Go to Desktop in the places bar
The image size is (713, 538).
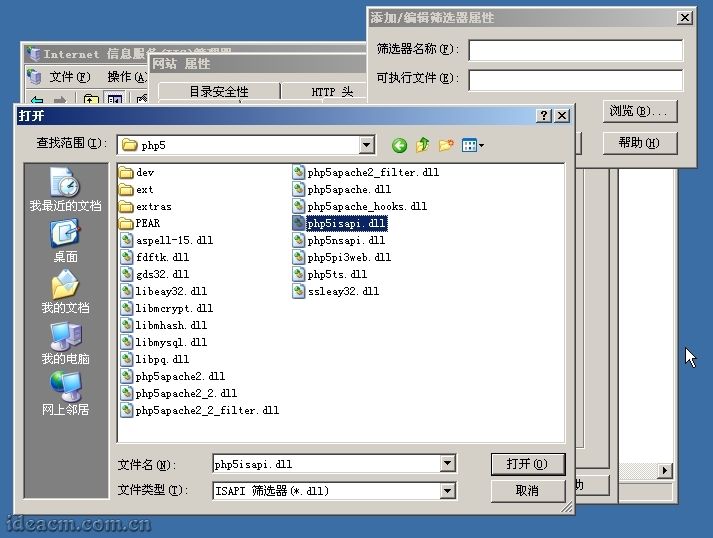pos(65,242)
